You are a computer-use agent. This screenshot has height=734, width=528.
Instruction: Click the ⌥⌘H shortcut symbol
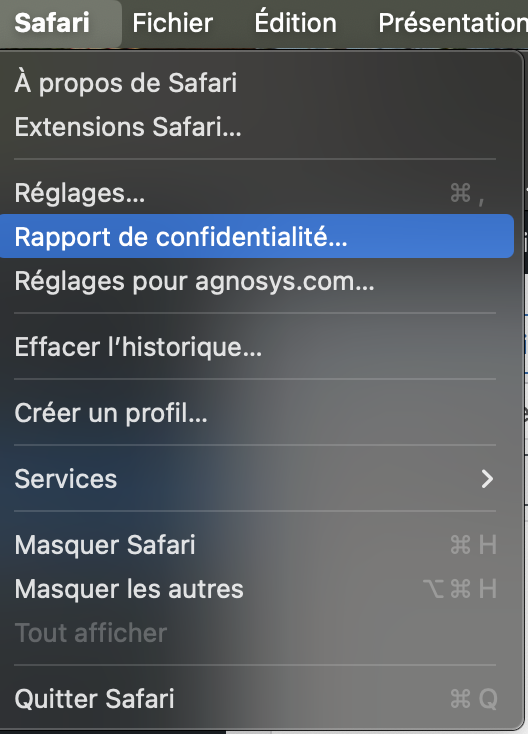pyautogui.click(x=460, y=588)
